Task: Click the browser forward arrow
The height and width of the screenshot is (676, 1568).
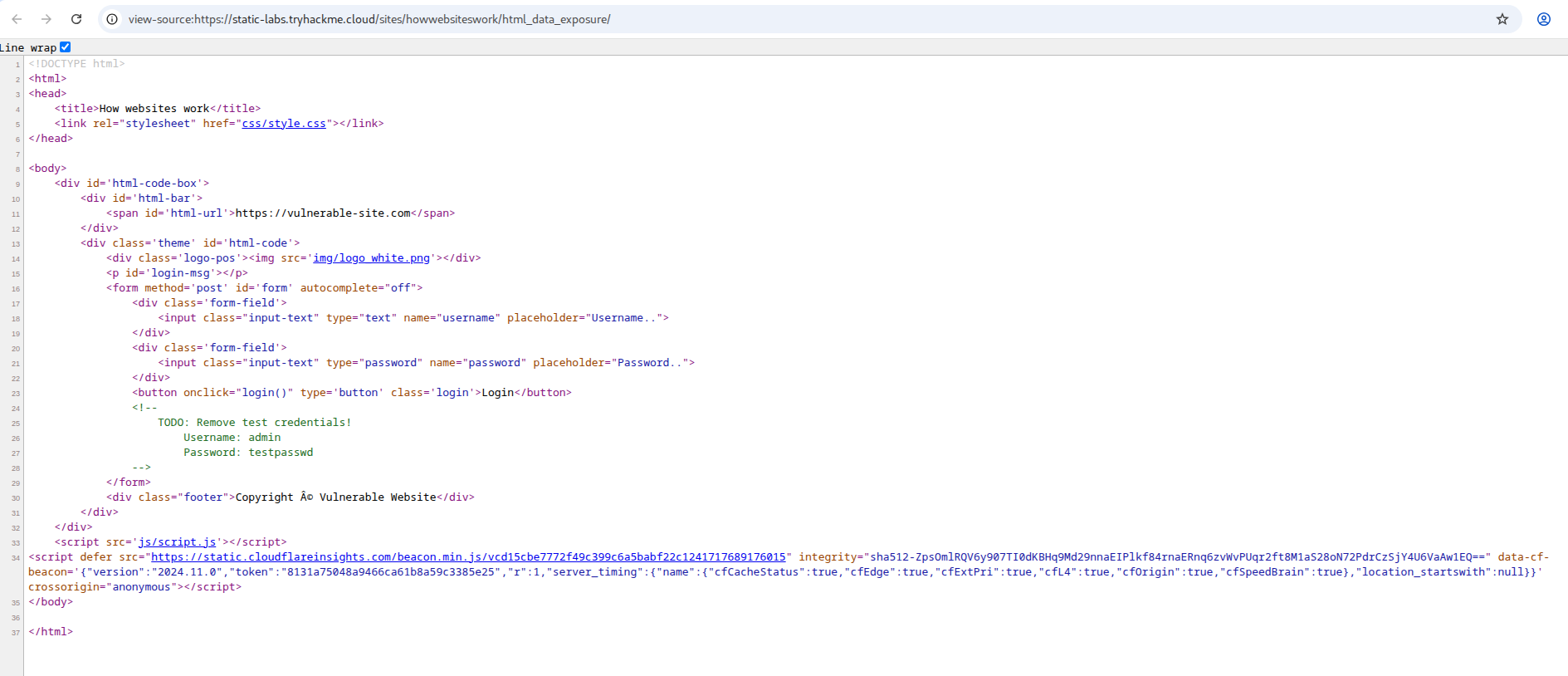Action: click(x=46, y=19)
